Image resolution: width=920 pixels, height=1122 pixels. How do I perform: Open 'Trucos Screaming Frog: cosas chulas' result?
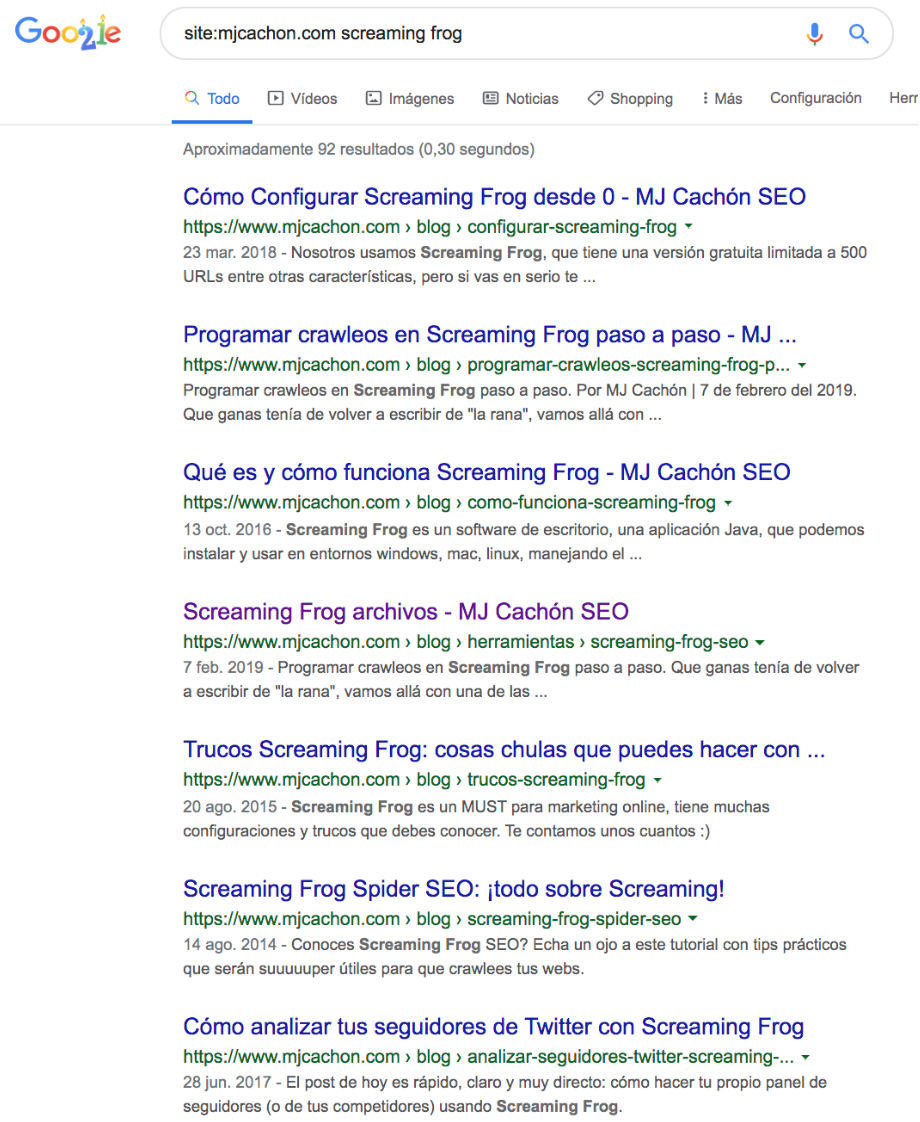[x=504, y=749]
